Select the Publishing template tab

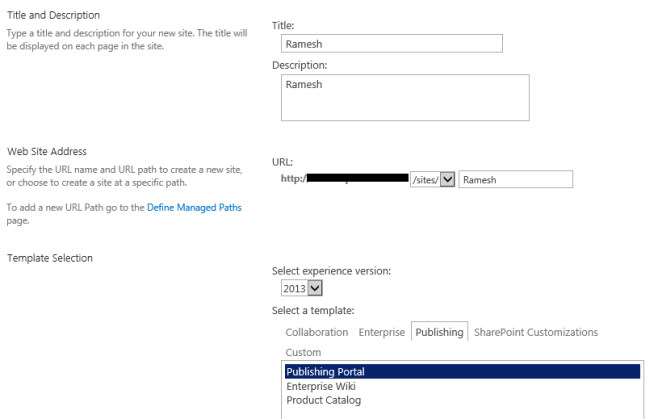coord(440,331)
